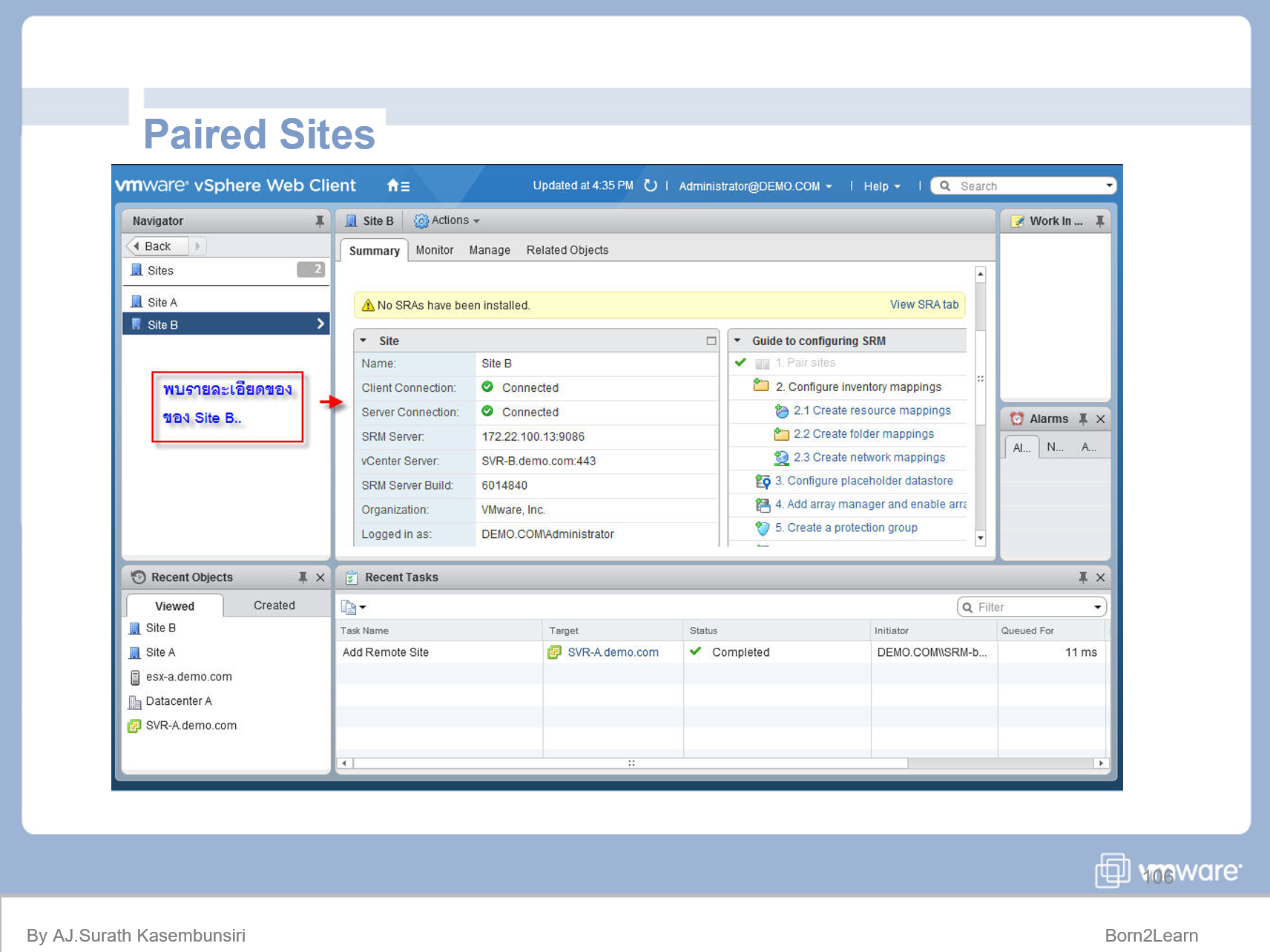Unpin the Navigator panel
Screen dimensions: 1270x952
point(319,220)
